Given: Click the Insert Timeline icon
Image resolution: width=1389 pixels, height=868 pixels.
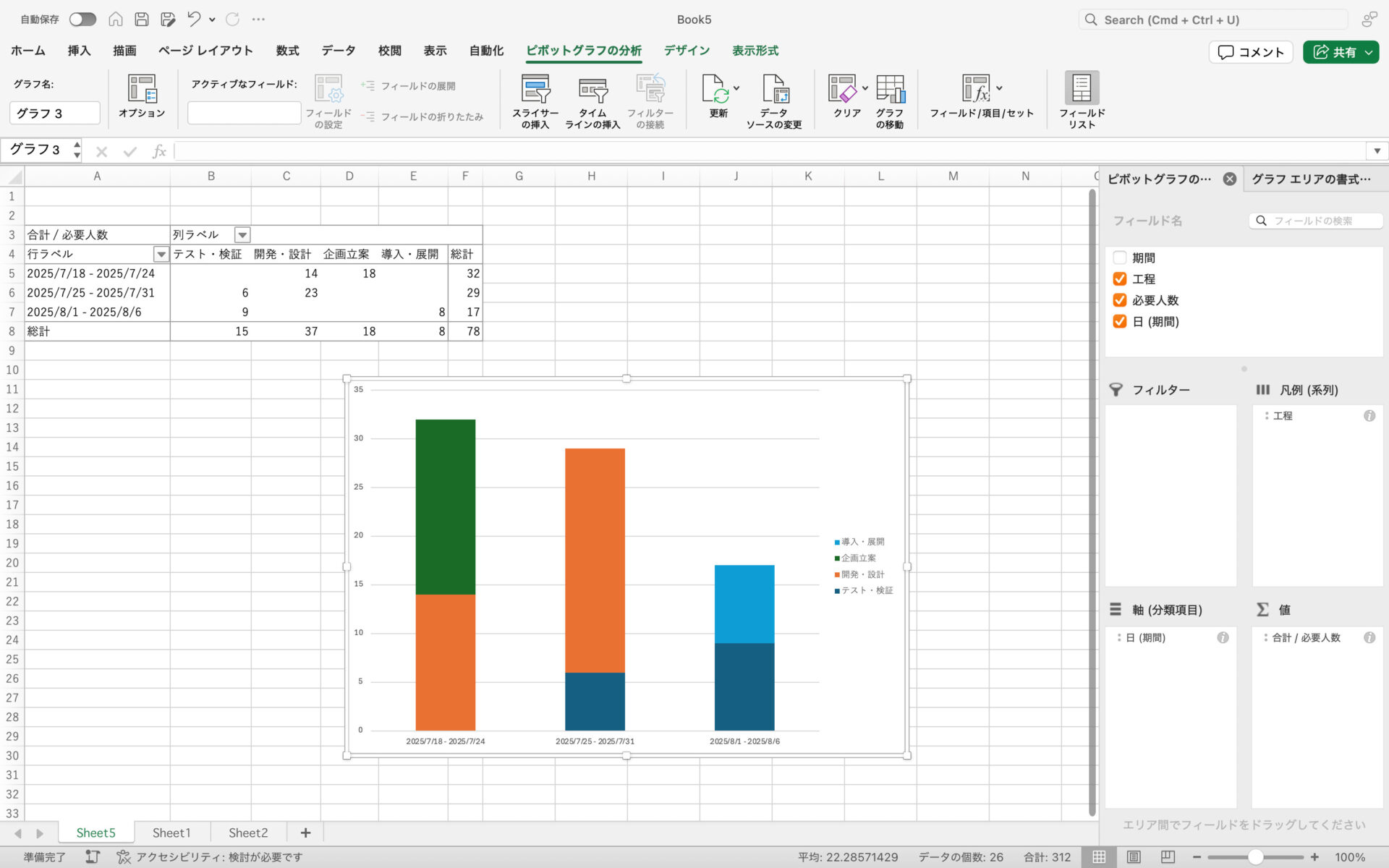Looking at the screenshot, I should pos(592,90).
